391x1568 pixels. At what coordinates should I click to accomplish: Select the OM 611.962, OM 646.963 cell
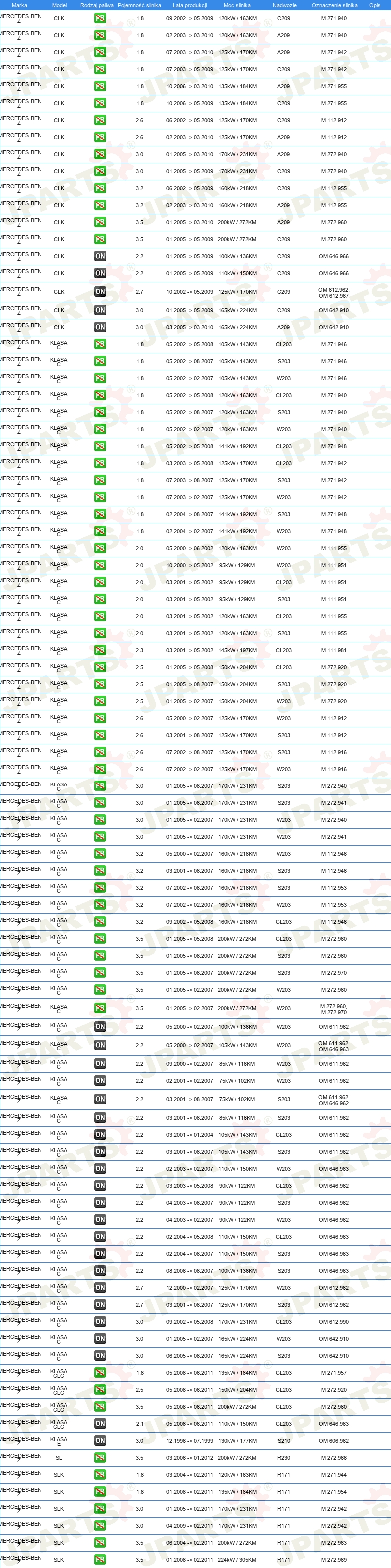pyautogui.click(x=334, y=1046)
